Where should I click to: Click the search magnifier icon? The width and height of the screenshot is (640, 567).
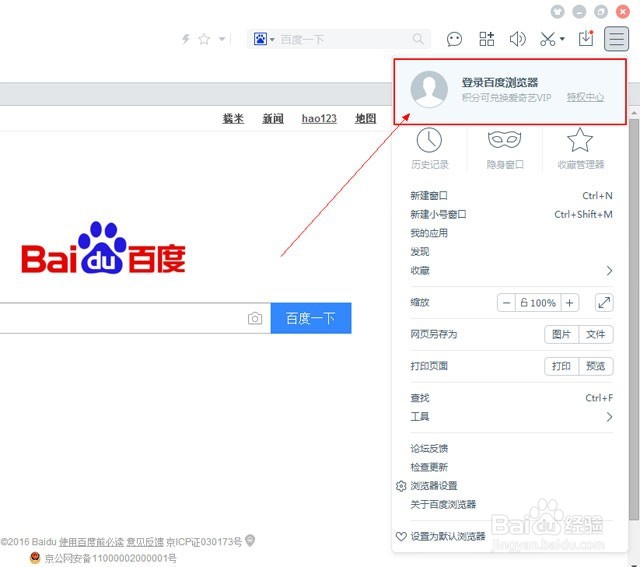(418, 39)
